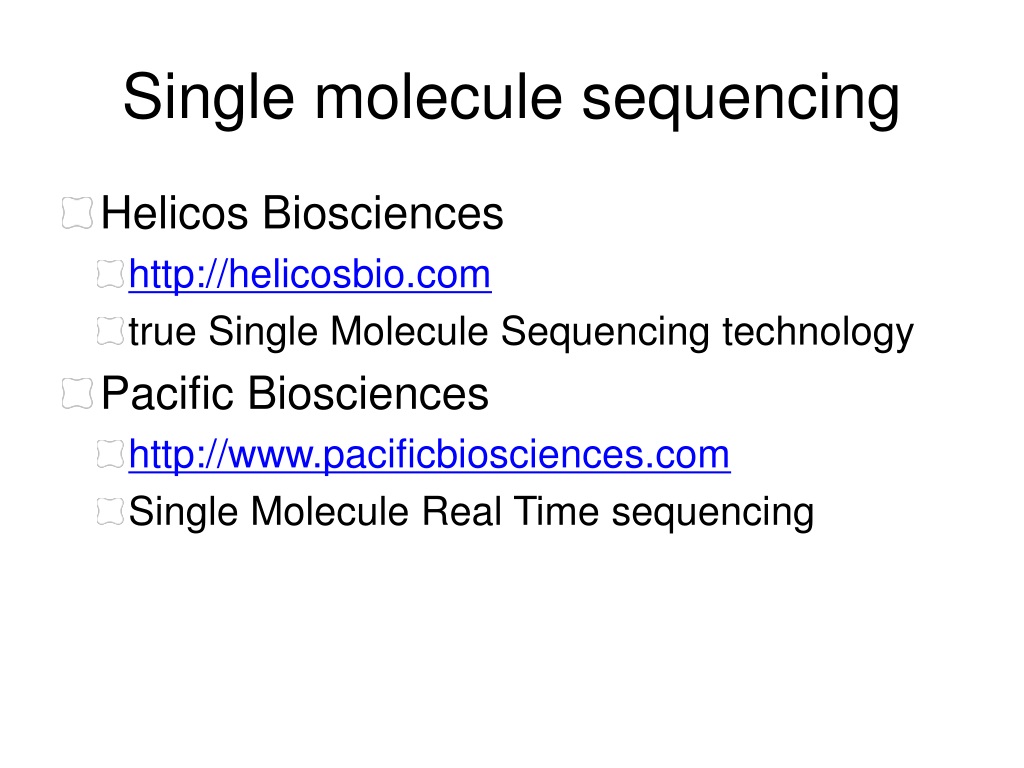Click the word 'Single' in the slide title

(209, 98)
